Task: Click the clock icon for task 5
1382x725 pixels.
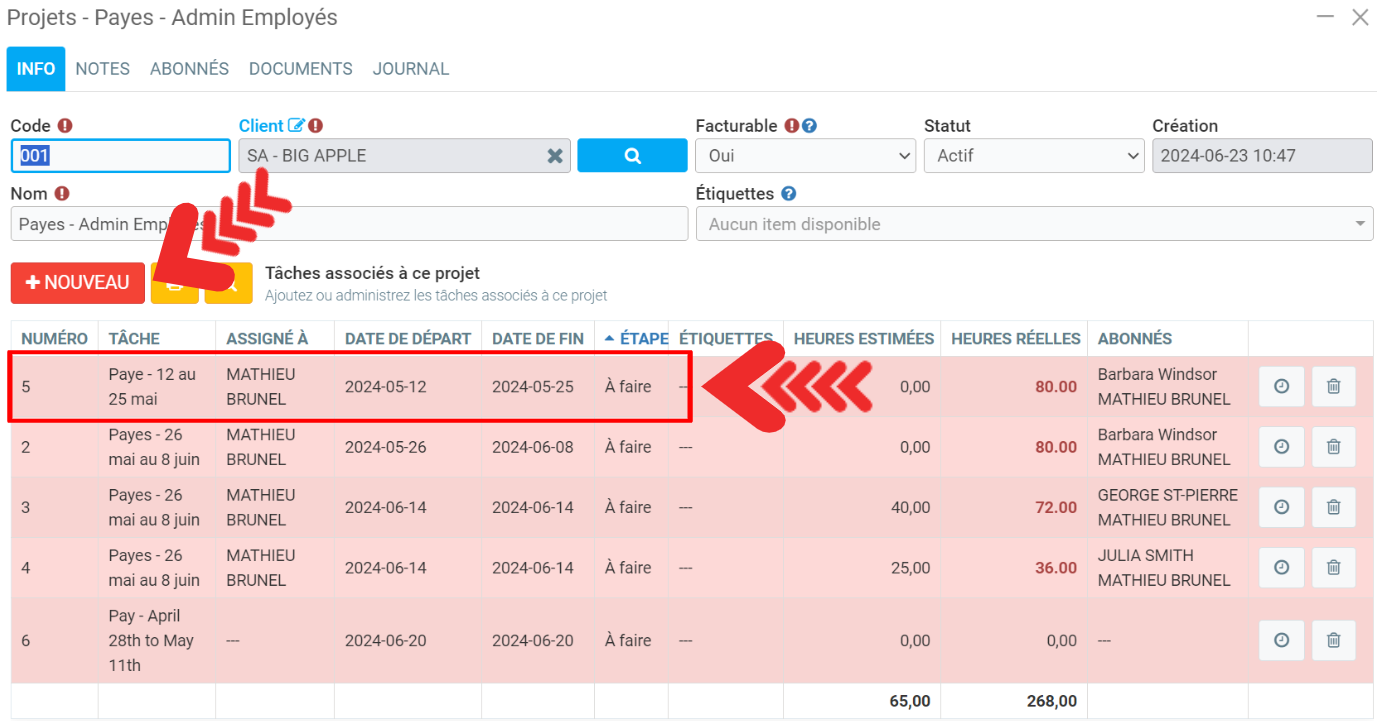Action: [1281, 387]
